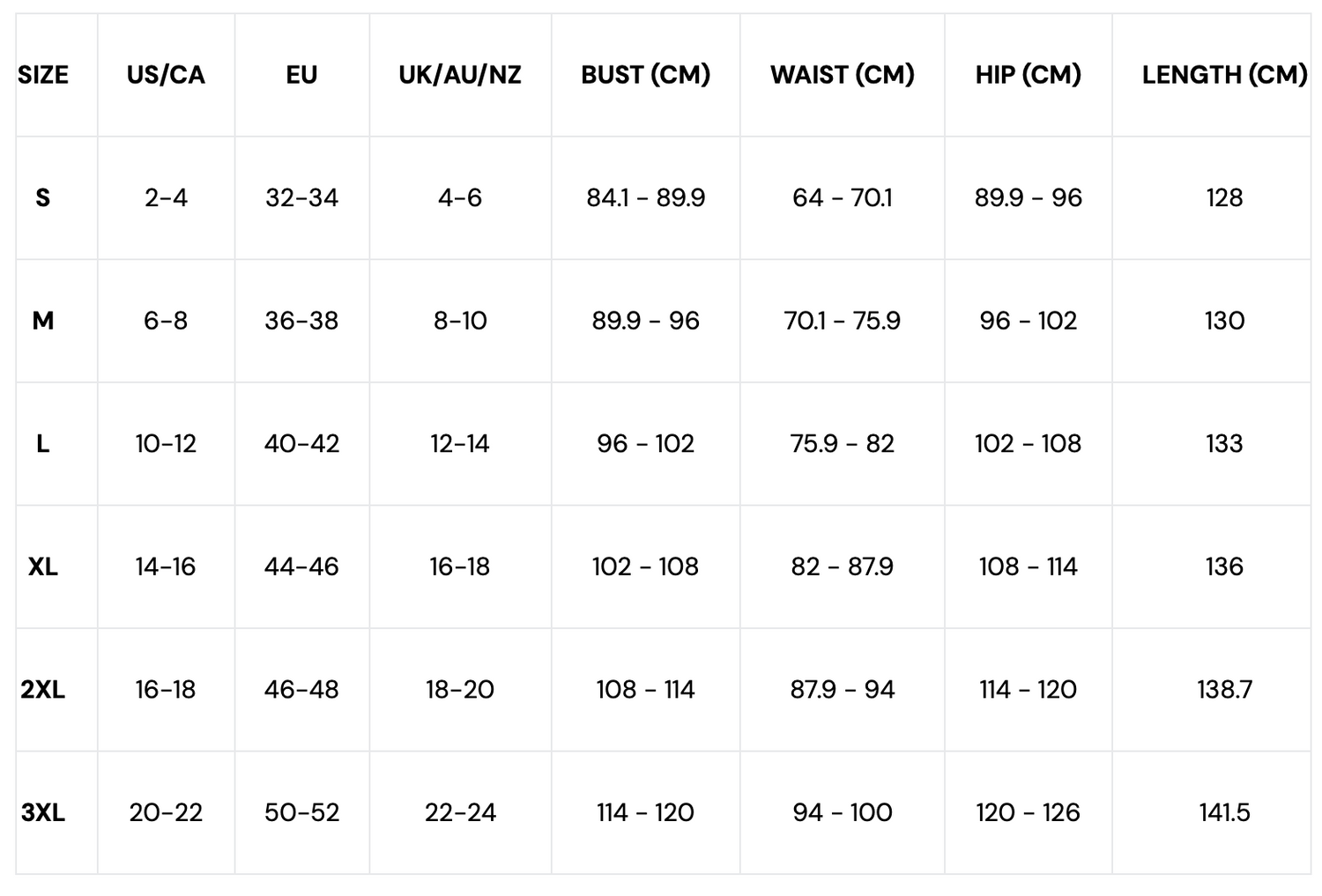Click bust value 84.1 - 89.9
The image size is (1322, 896).
[x=645, y=197]
